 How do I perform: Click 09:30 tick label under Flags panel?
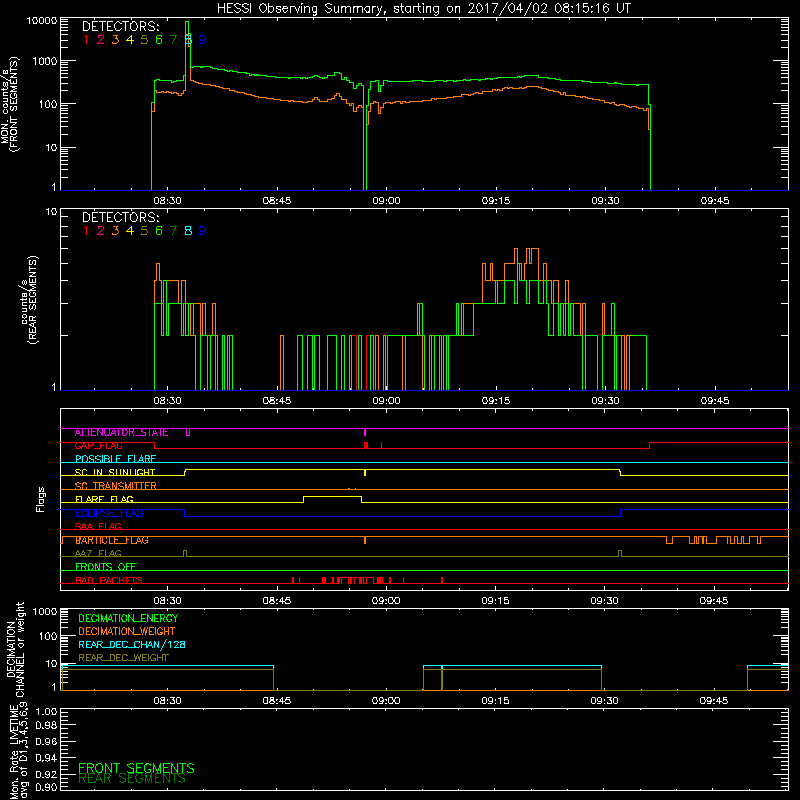tap(605, 601)
